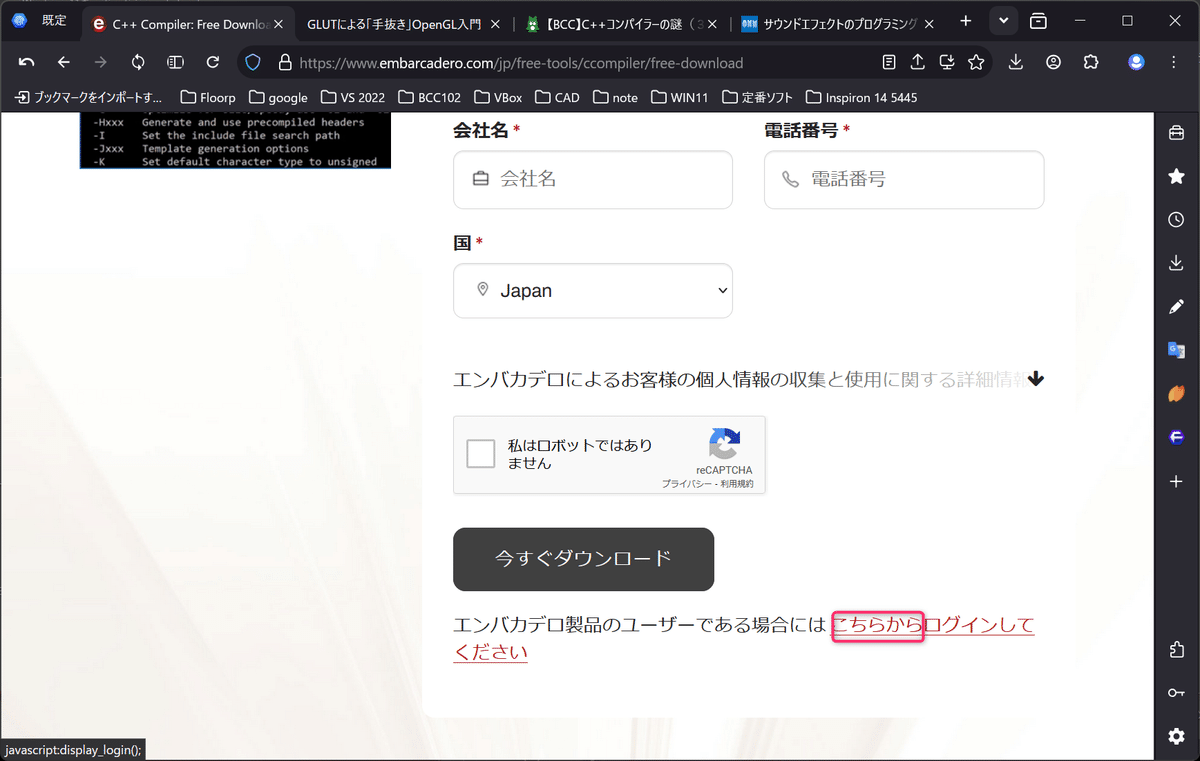Click the compiler options terminal thumbnail

click(235, 141)
